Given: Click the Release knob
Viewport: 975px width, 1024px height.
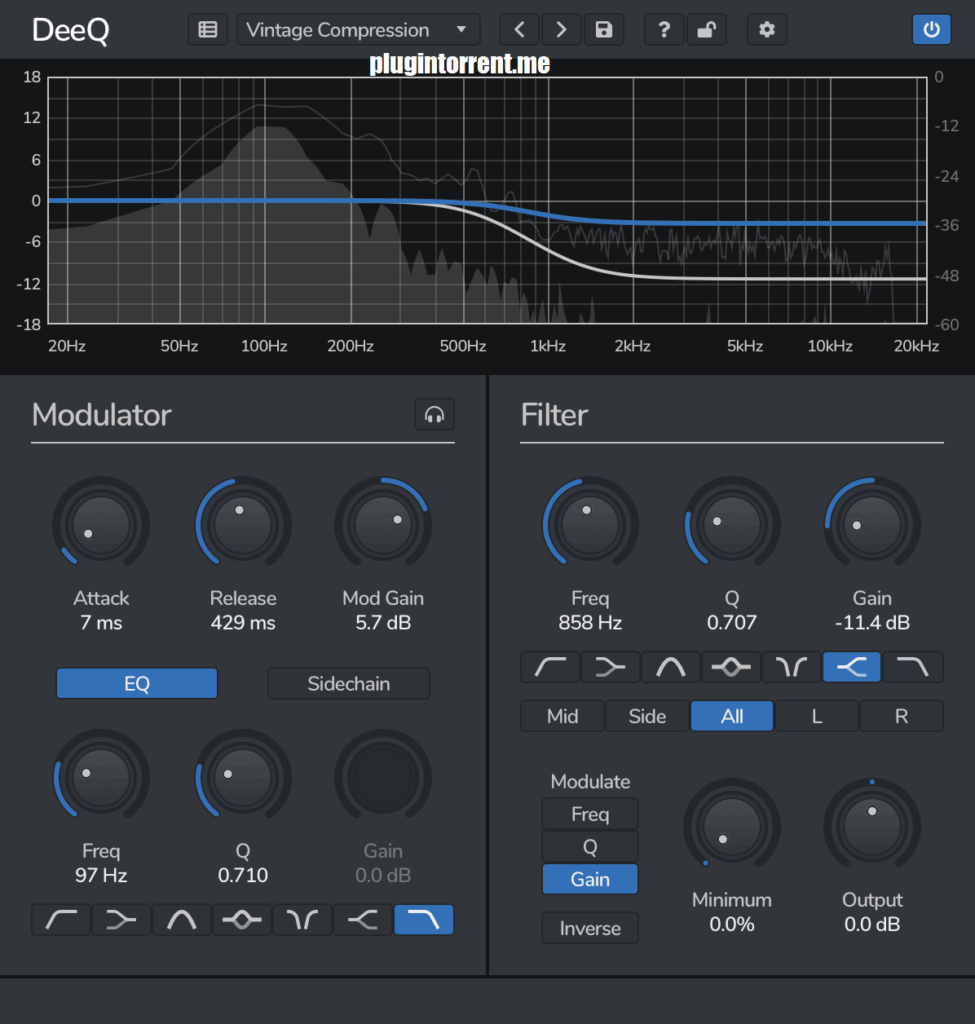Looking at the screenshot, I should click(x=243, y=524).
